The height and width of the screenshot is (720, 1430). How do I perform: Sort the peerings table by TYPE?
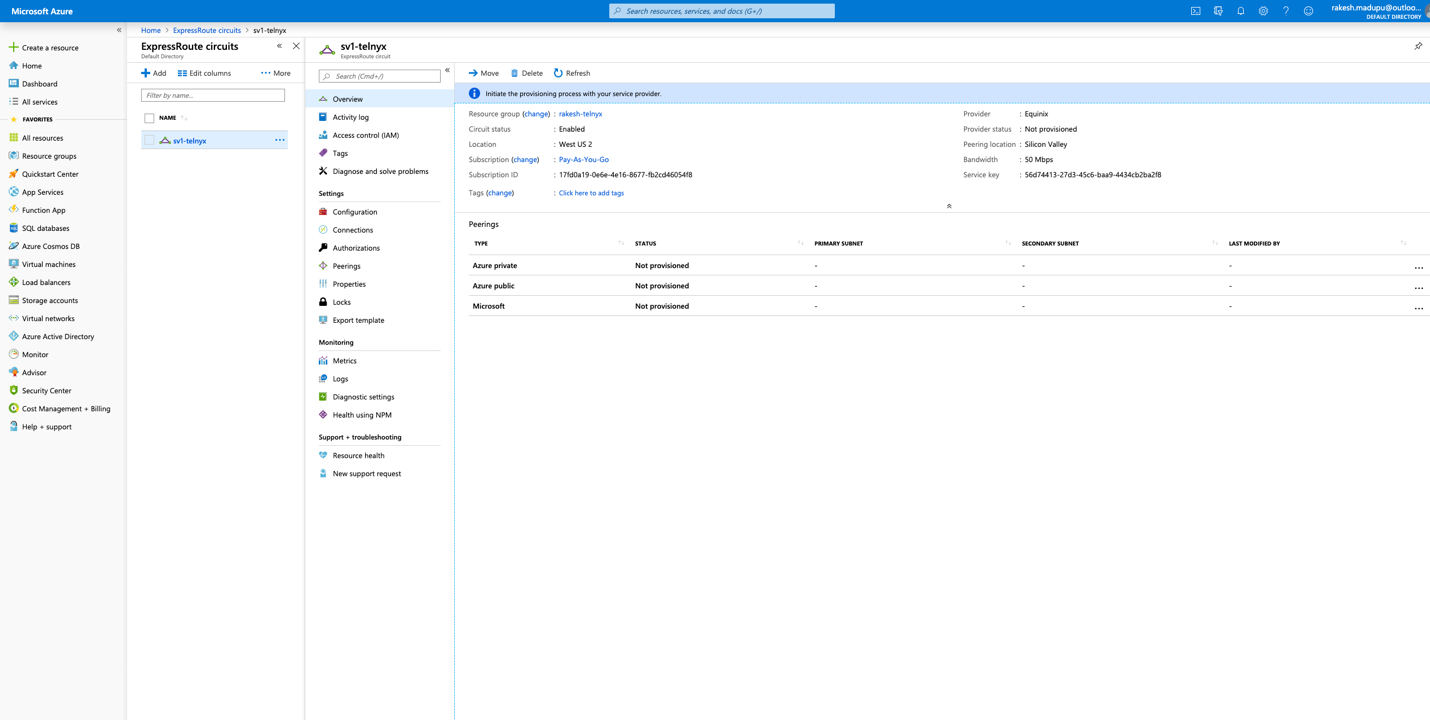[x=481, y=243]
